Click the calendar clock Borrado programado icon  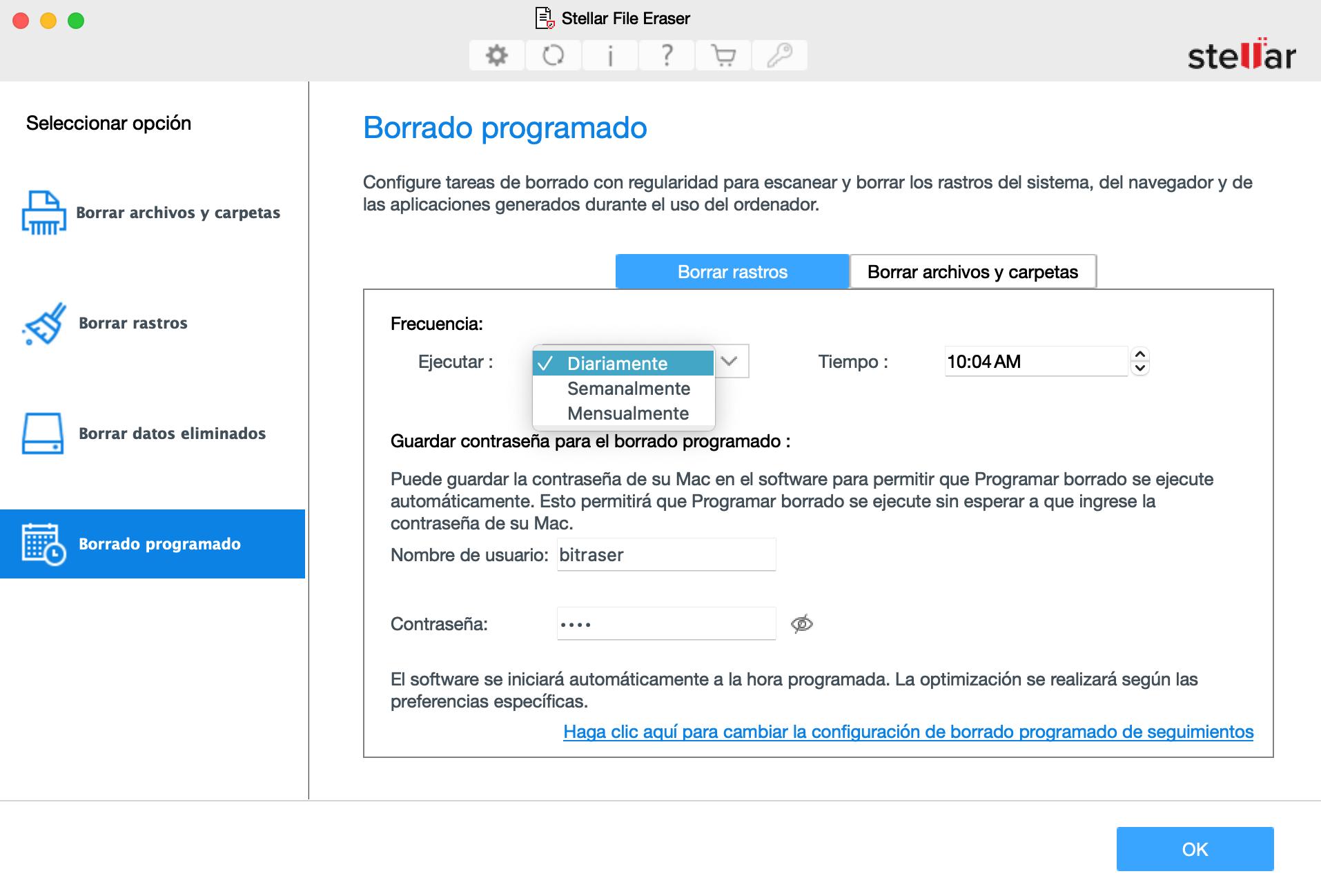coord(44,544)
